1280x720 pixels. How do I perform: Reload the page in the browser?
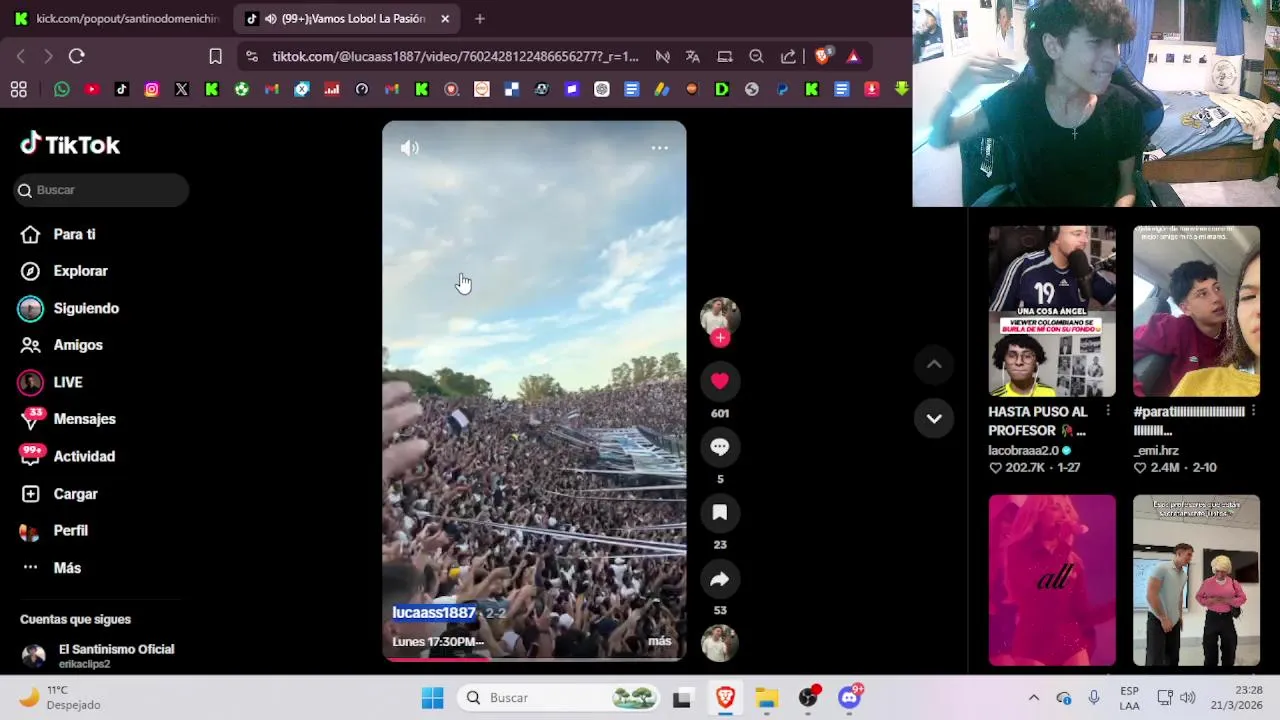tap(77, 56)
